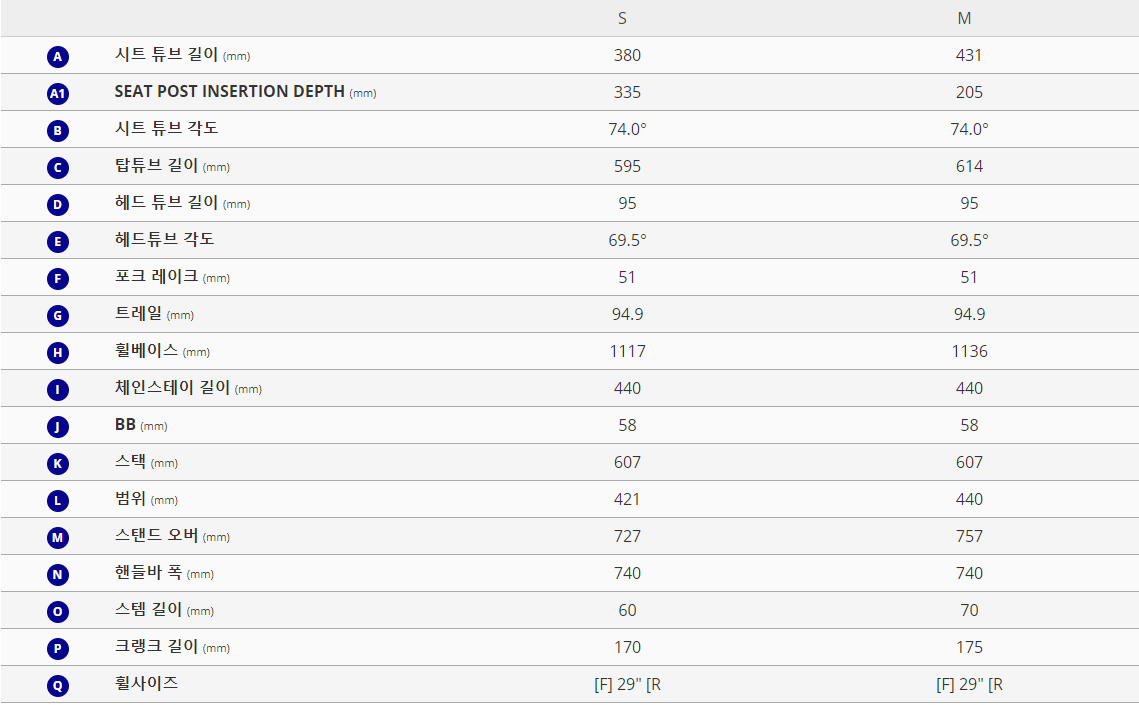Click the E head tube angle icon
Viewport: 1139px width, 705px height.
[58, 242]
